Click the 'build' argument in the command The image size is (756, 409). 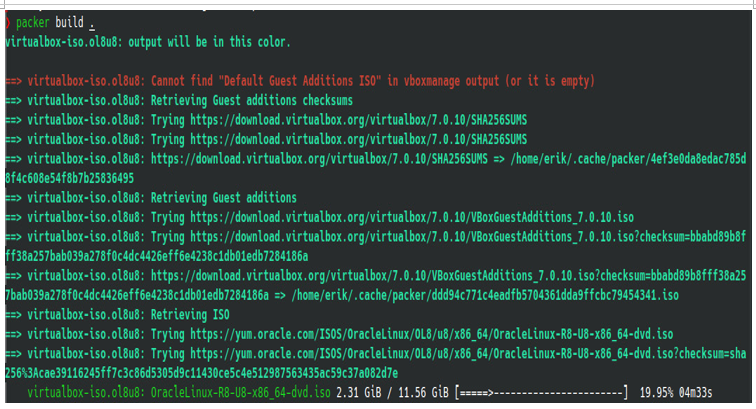coord(69,22)
